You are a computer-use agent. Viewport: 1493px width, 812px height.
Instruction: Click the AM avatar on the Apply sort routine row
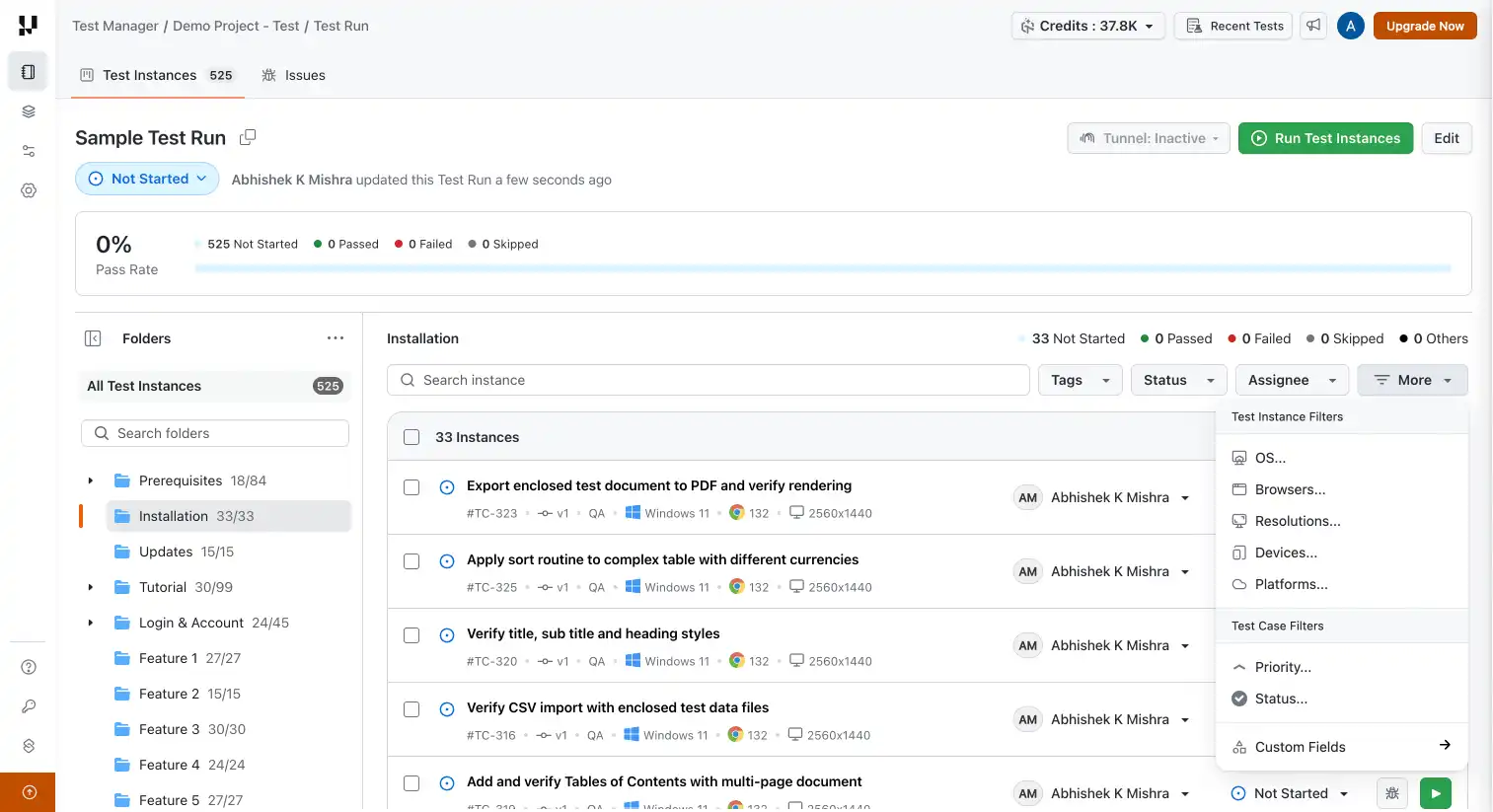[1027, 571]
